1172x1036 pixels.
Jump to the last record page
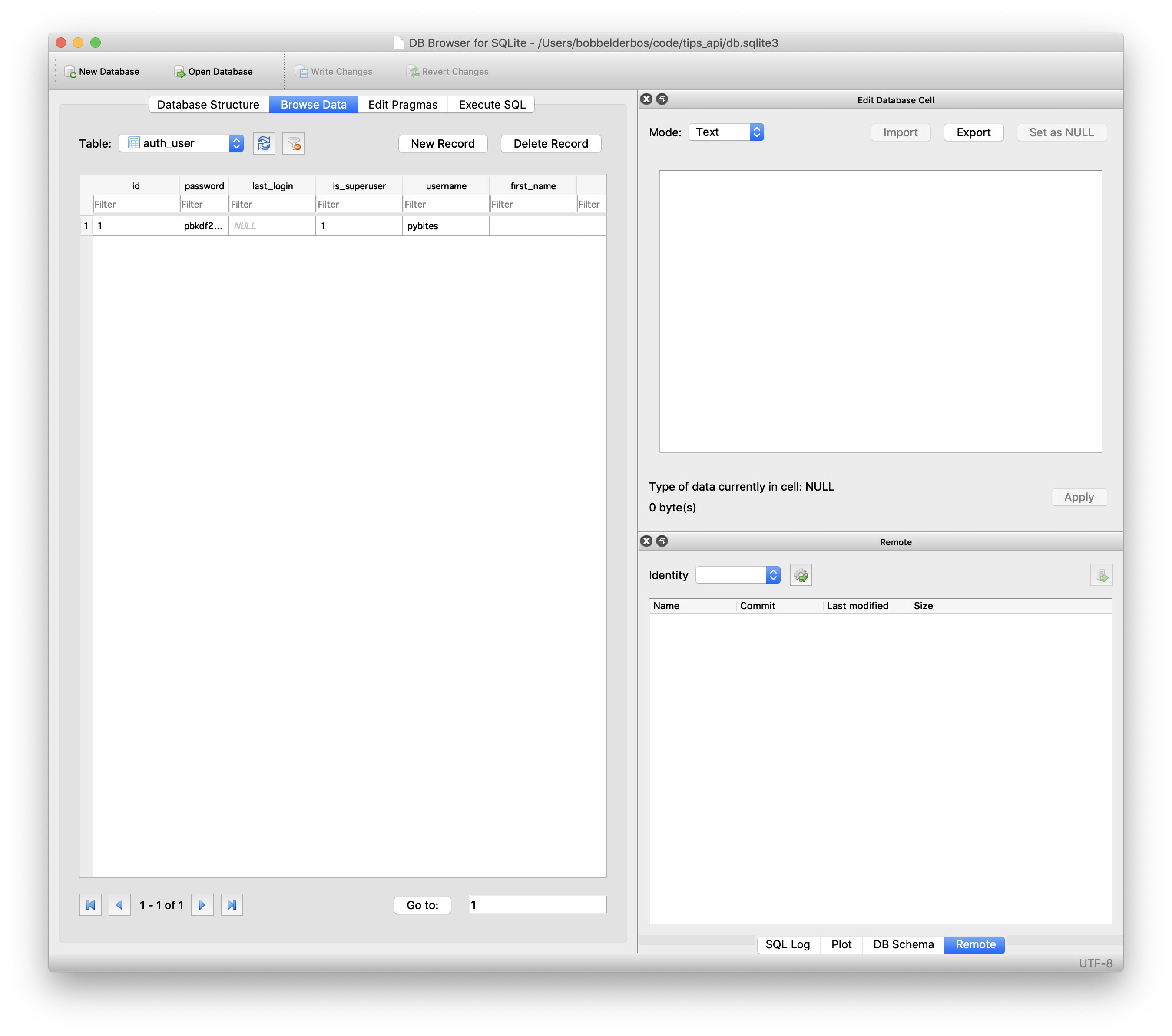coord(232,905)
